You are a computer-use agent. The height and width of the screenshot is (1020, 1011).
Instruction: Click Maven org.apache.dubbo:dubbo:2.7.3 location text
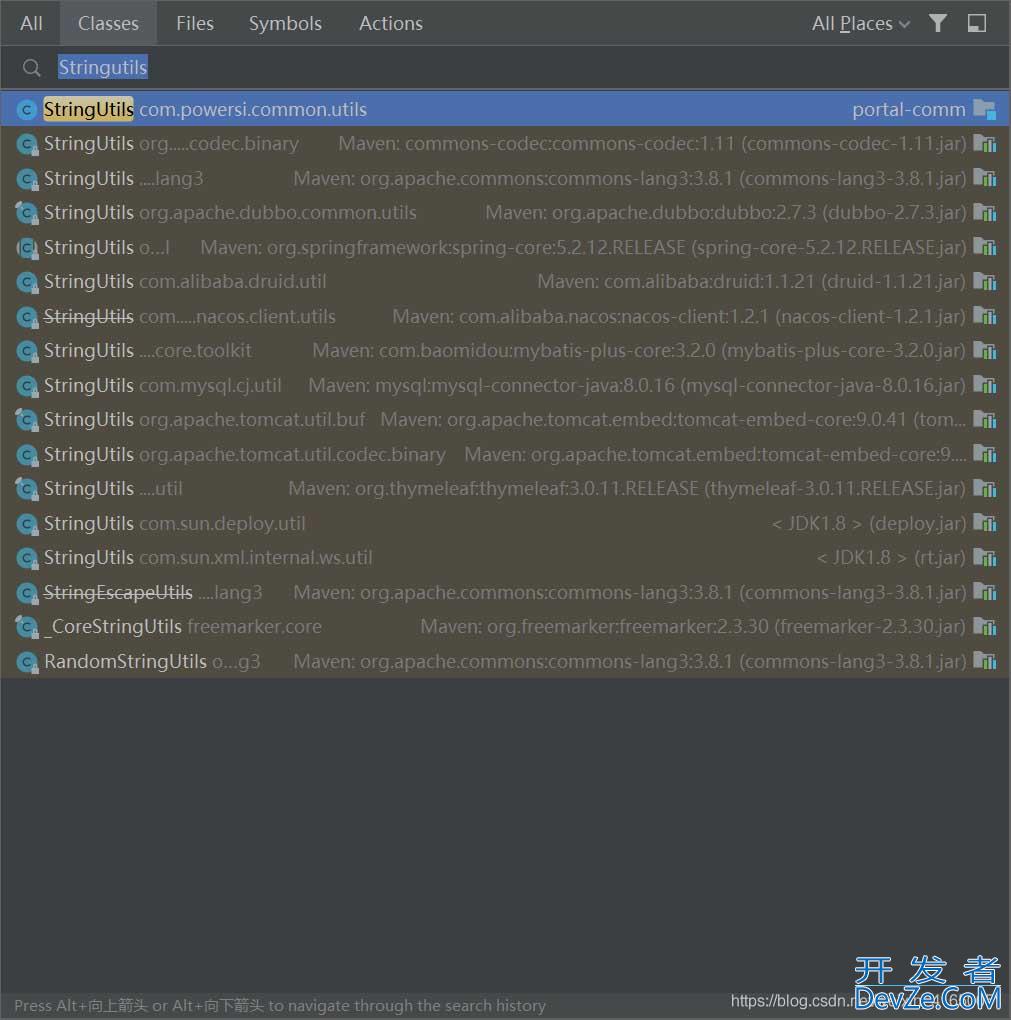click(726, 213)
